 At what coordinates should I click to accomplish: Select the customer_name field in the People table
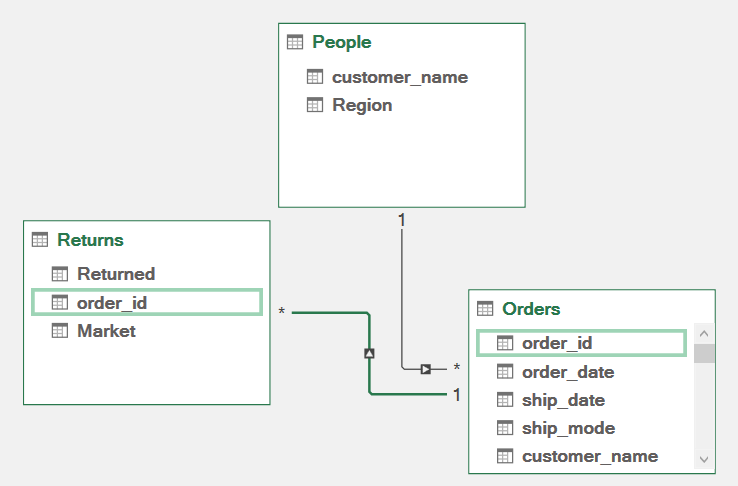[x=399, y=77]
